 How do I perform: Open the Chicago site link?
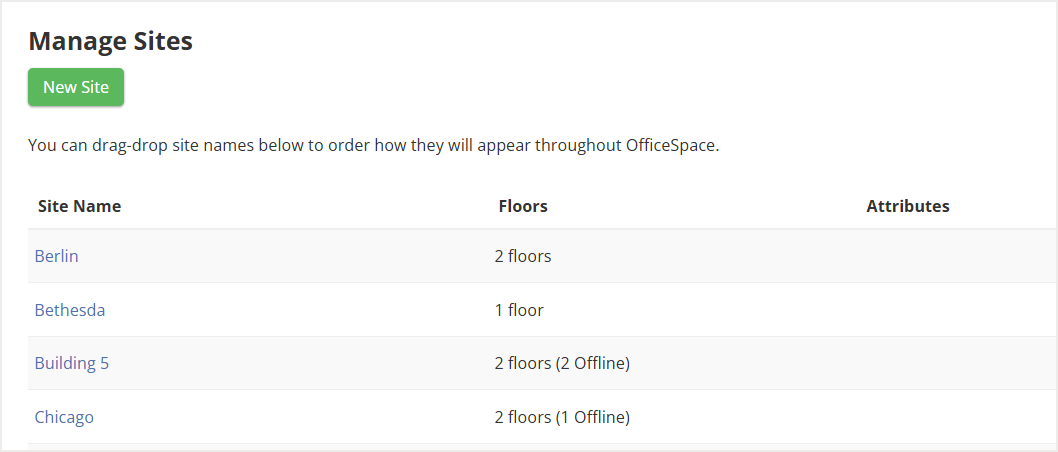tap(64, 417)
